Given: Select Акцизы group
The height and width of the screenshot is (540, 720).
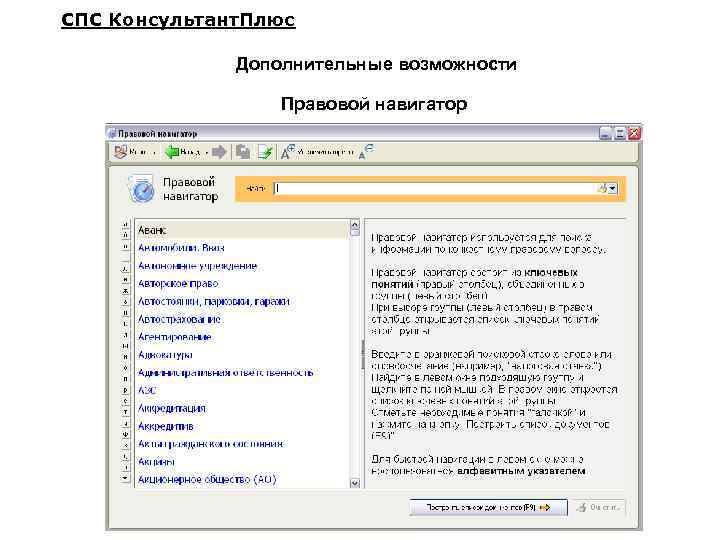Looking at the screenshot, I should (x=156, y=462).
